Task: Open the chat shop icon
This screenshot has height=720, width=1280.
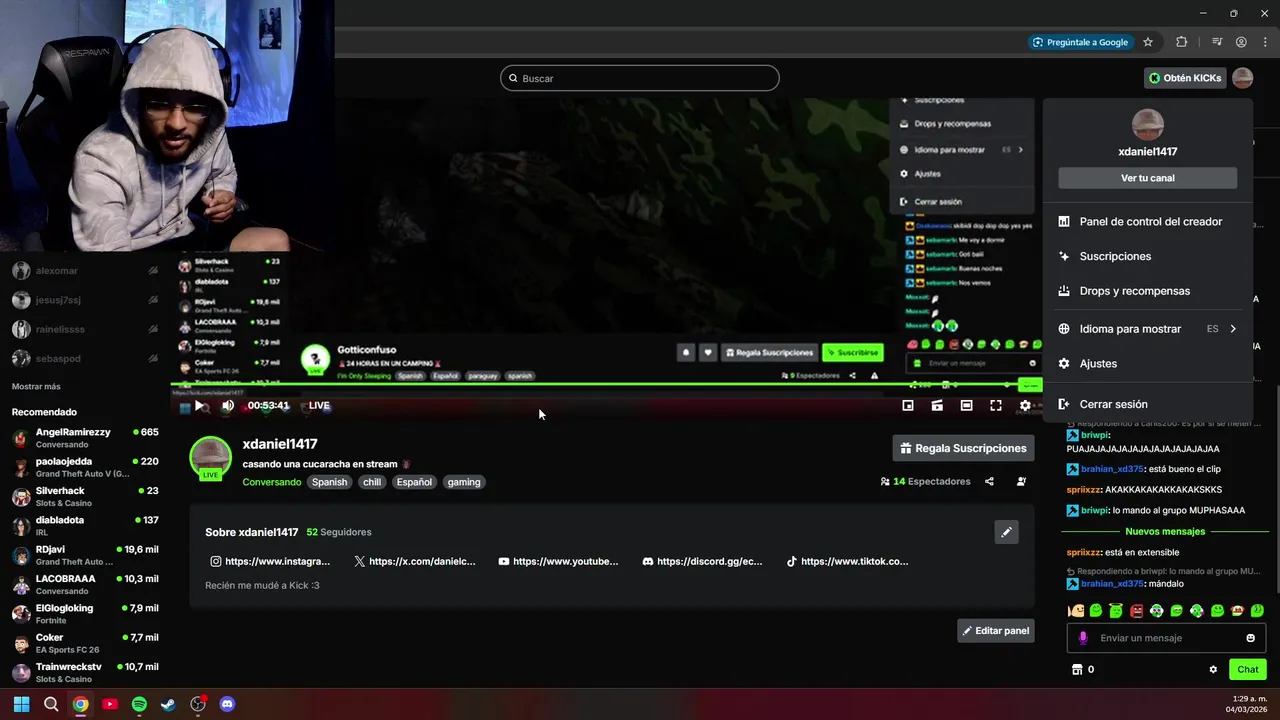Action: coord(1077,670)
